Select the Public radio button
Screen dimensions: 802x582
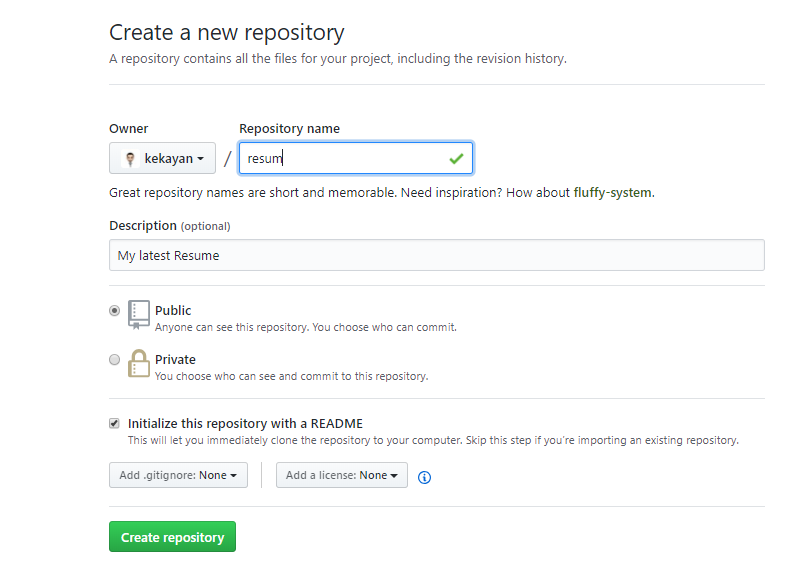click(x=115, y=310)
